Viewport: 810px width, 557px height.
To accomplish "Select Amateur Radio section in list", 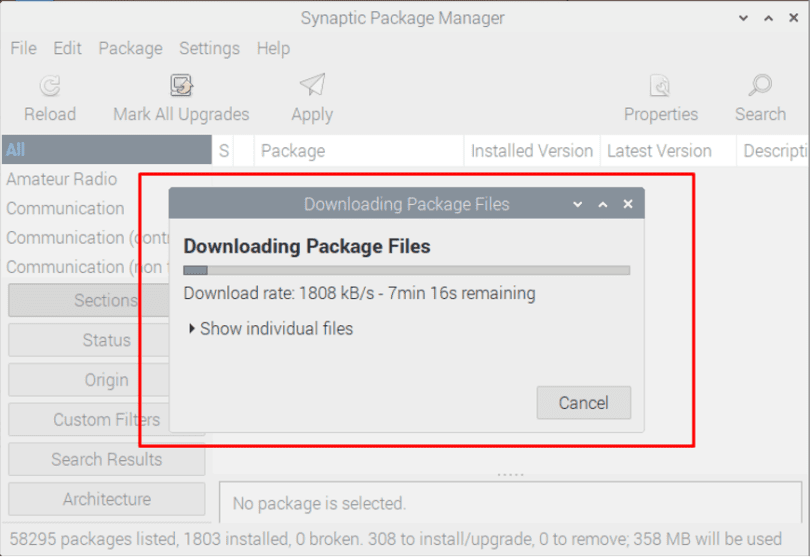I will tap(62, 179).
